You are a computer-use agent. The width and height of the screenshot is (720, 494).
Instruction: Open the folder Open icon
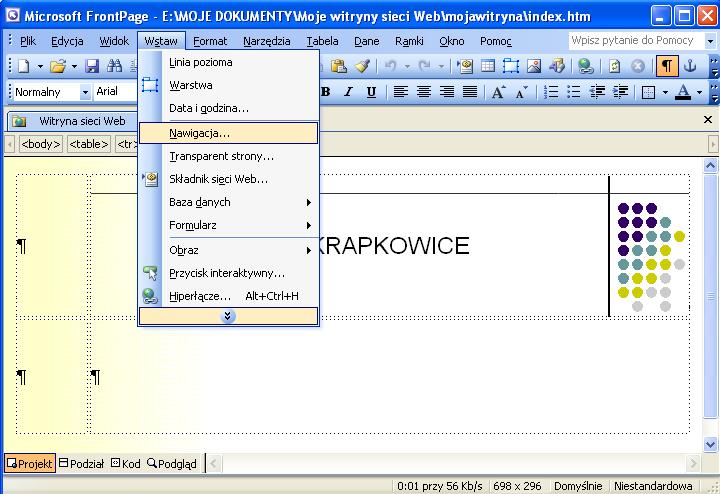[x=58, y=67]
